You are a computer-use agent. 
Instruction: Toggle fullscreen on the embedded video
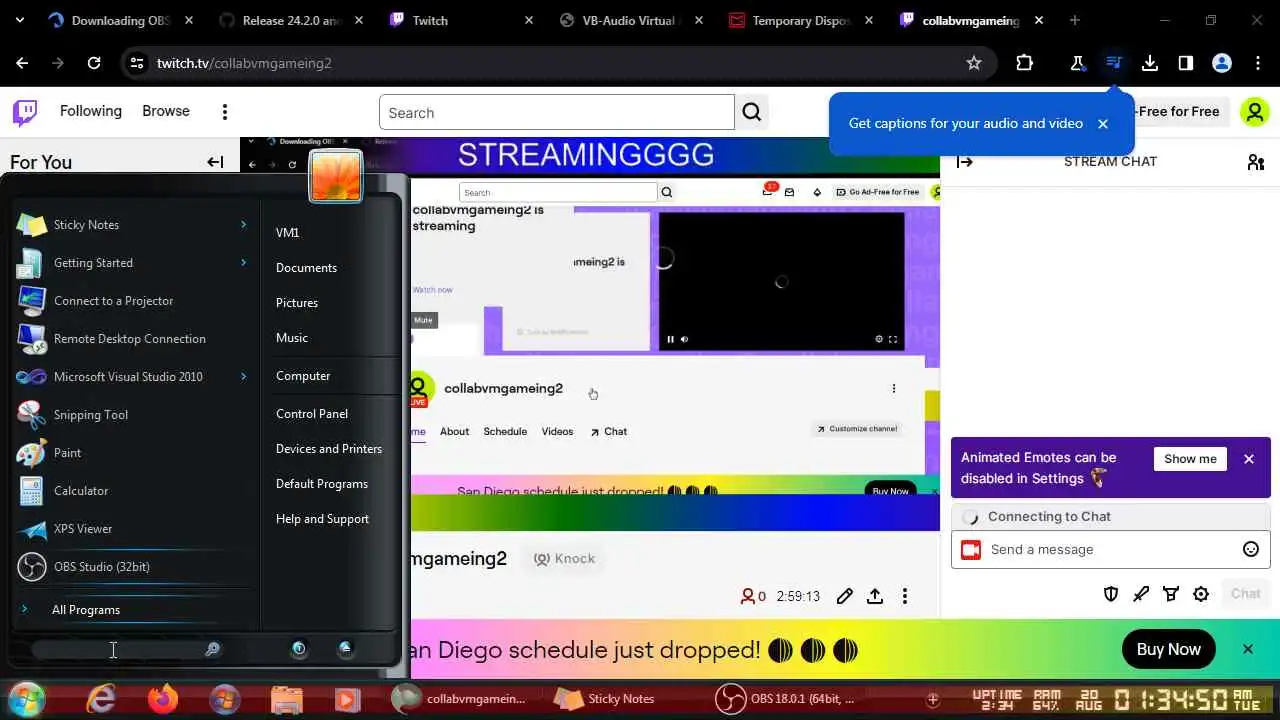coord(893,339)
